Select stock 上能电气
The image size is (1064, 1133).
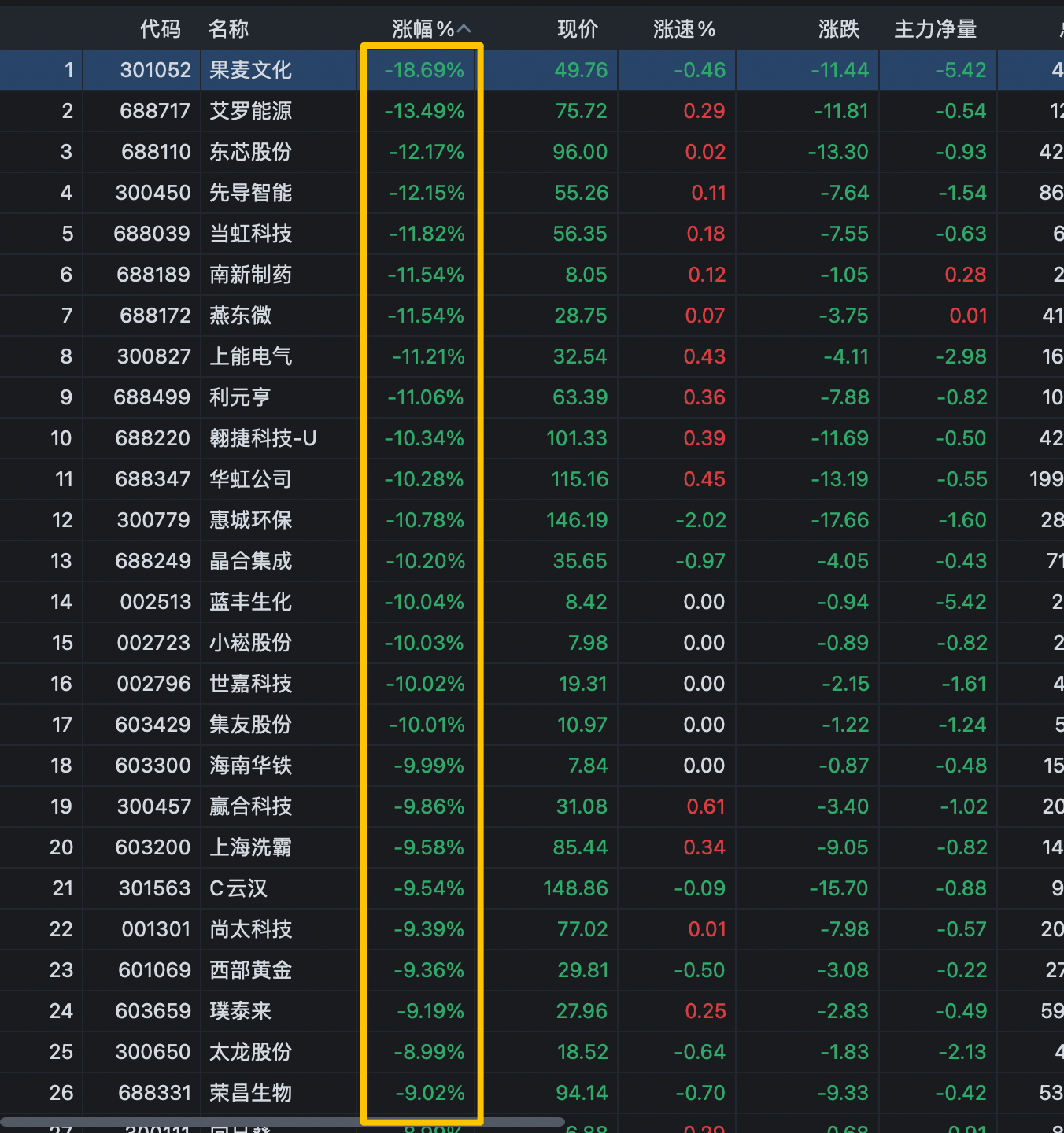coord(250,356)
